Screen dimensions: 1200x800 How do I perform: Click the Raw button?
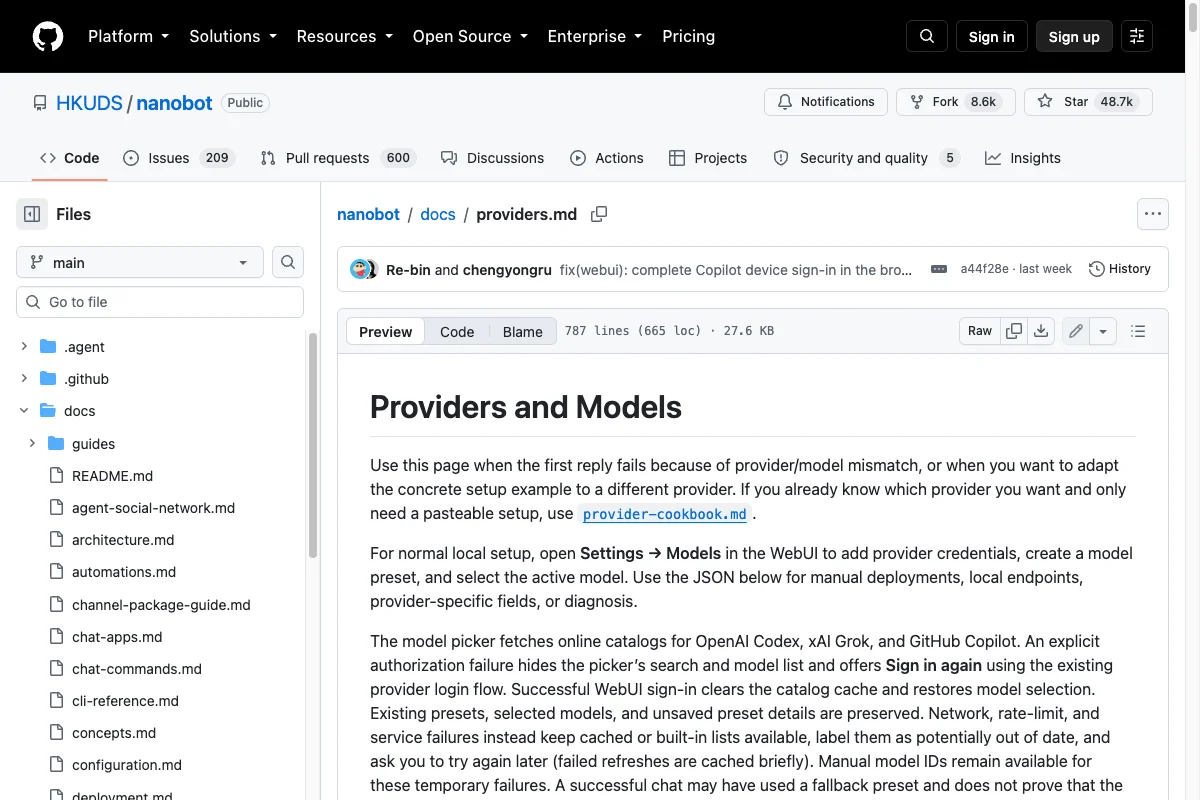tap(980, 331)
